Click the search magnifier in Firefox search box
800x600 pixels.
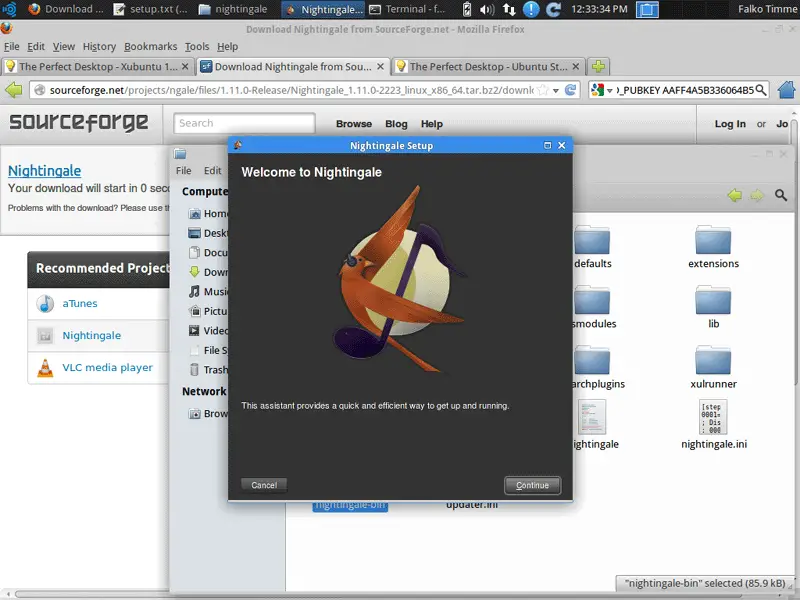(x=760, y=90)
